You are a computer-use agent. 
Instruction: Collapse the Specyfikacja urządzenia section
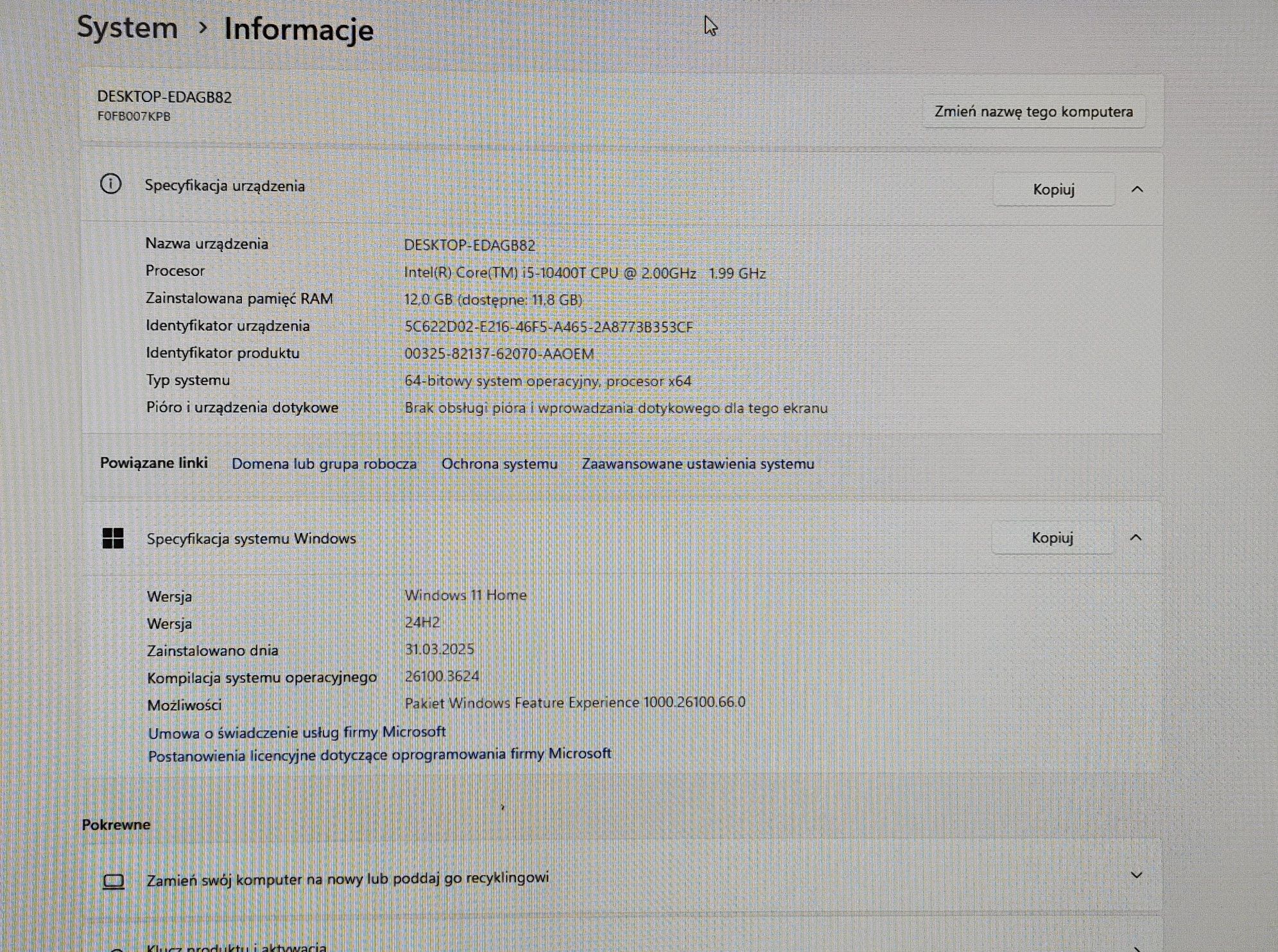tap(1137, 189)
